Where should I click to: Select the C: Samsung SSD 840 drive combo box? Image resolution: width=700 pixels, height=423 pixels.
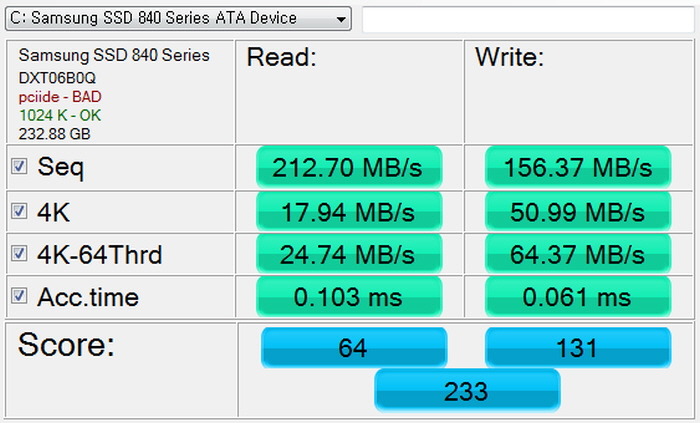[x=178, y=19]
